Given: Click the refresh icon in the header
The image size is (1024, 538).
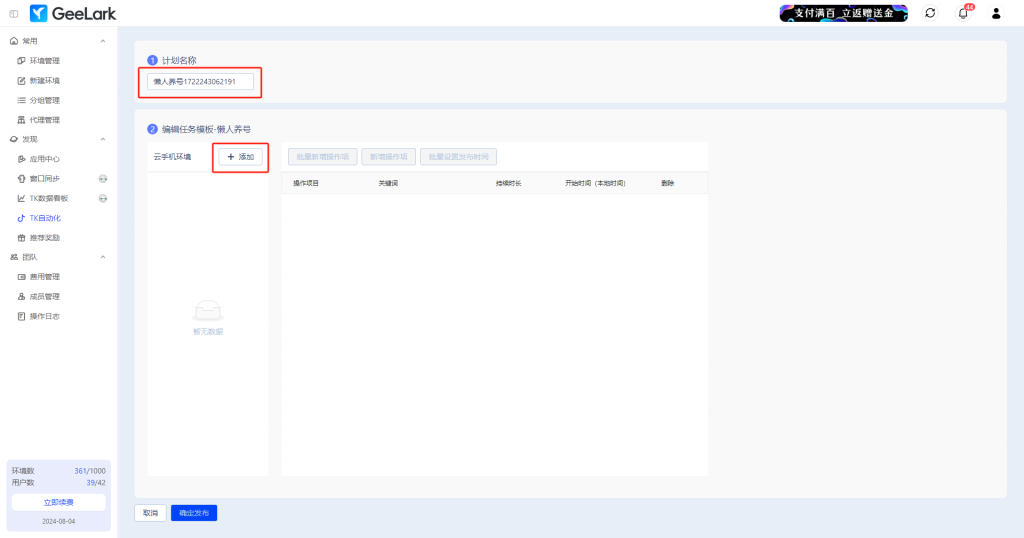Looking at the screenshot, I should 930,13.
